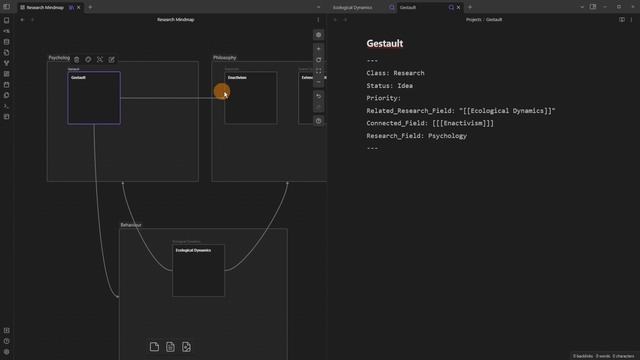Switch to the Research Mindmap tab
Image resolution: width=640 pixels, height=360 pixels.
[x=44, y=7]
